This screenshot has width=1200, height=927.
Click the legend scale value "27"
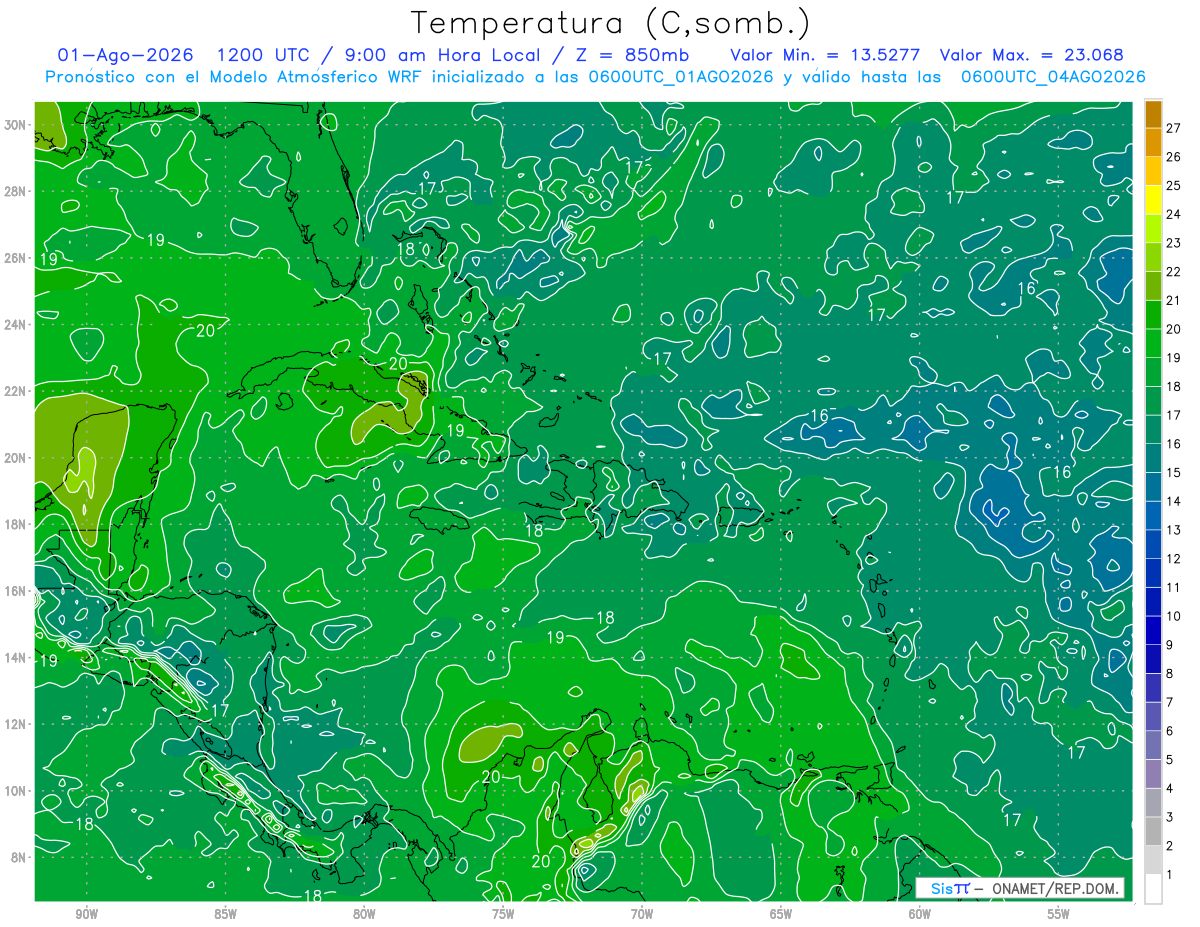1174,128
